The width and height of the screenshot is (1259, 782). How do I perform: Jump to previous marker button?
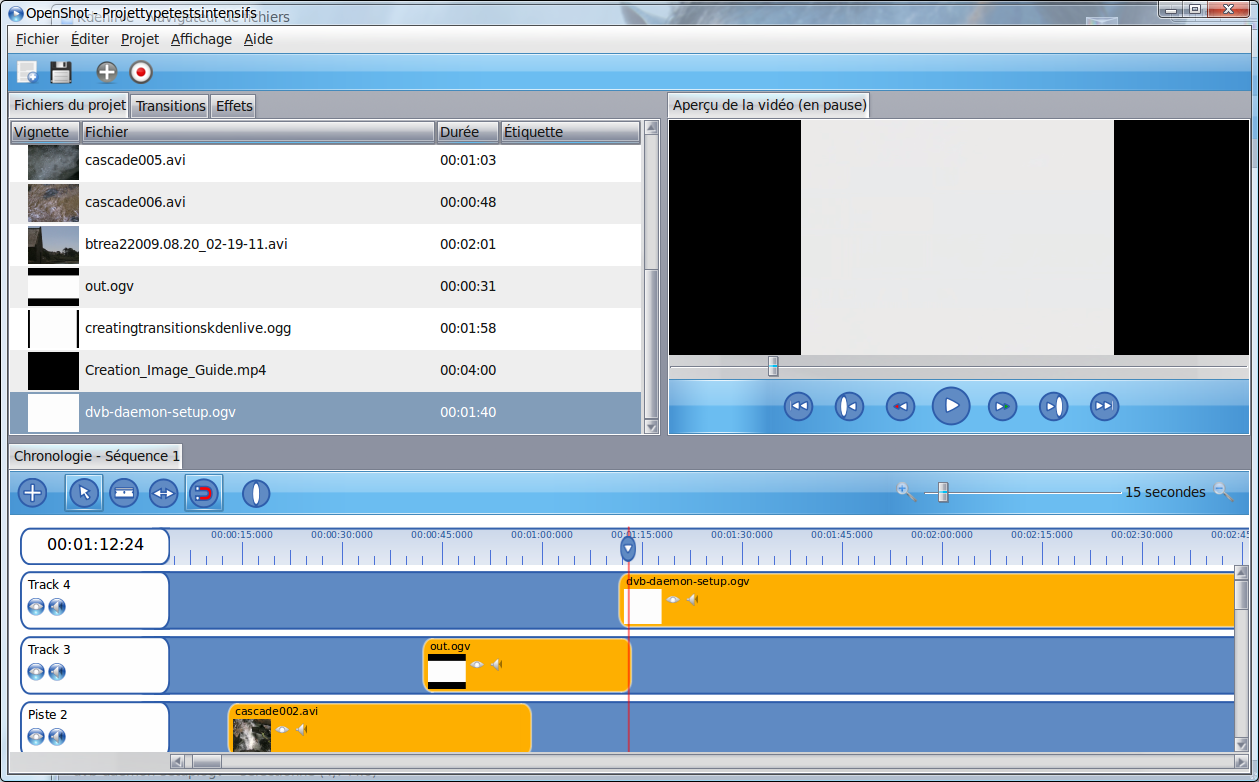[x=849, y=406]
